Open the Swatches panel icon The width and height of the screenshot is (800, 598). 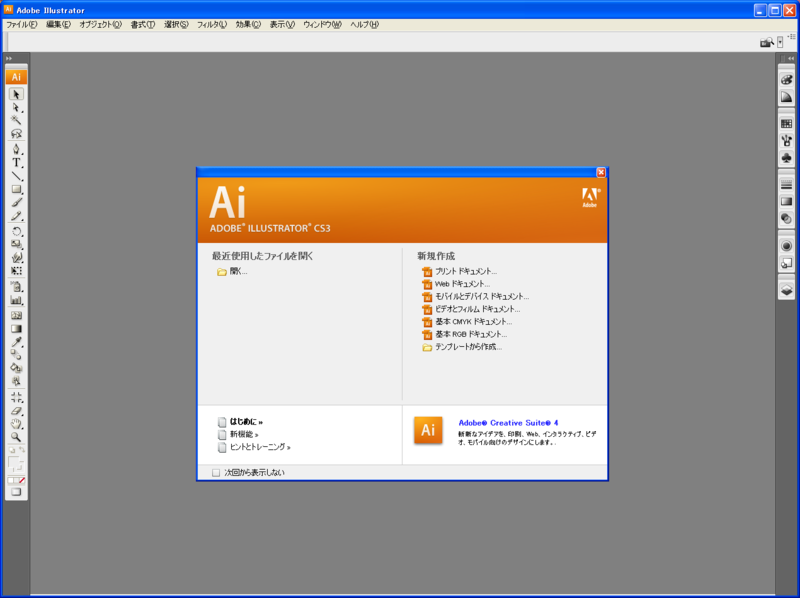point(786,123)
